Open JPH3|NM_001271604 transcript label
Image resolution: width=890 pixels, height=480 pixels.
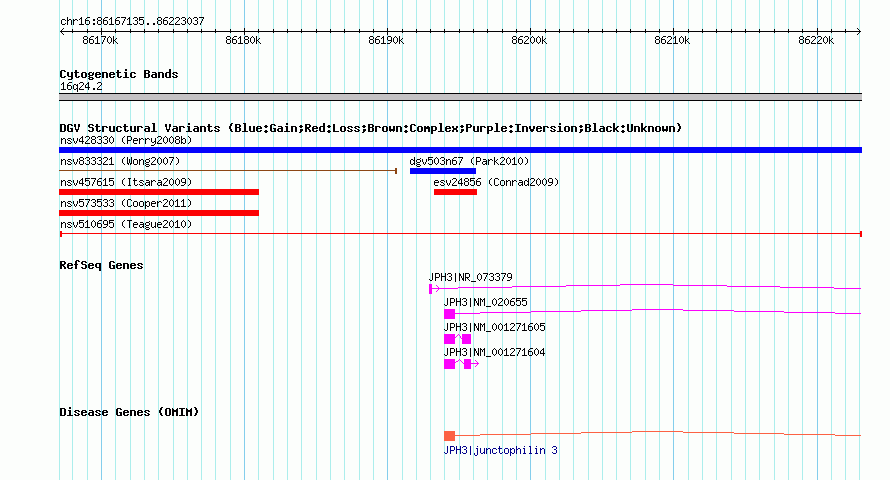point(494,352)
